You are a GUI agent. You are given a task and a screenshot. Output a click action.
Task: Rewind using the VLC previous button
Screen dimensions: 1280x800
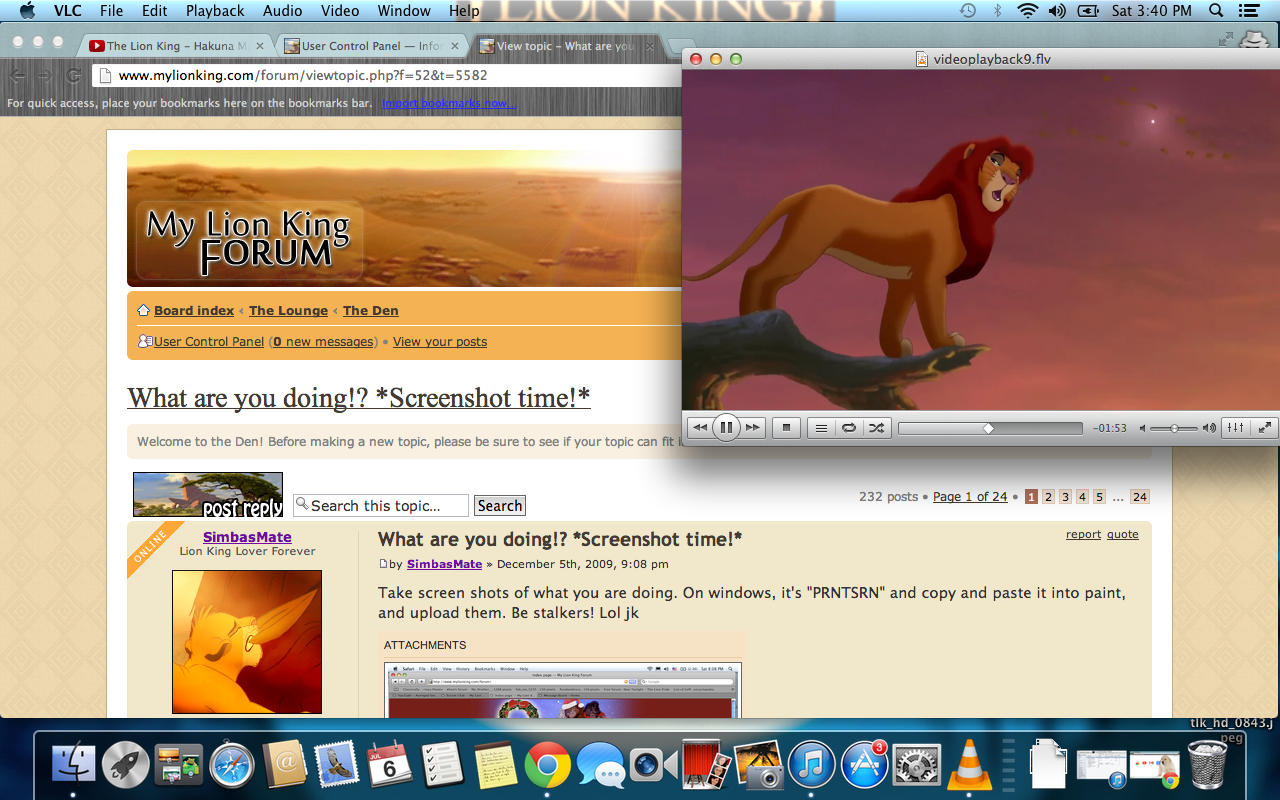click(700, 428)
